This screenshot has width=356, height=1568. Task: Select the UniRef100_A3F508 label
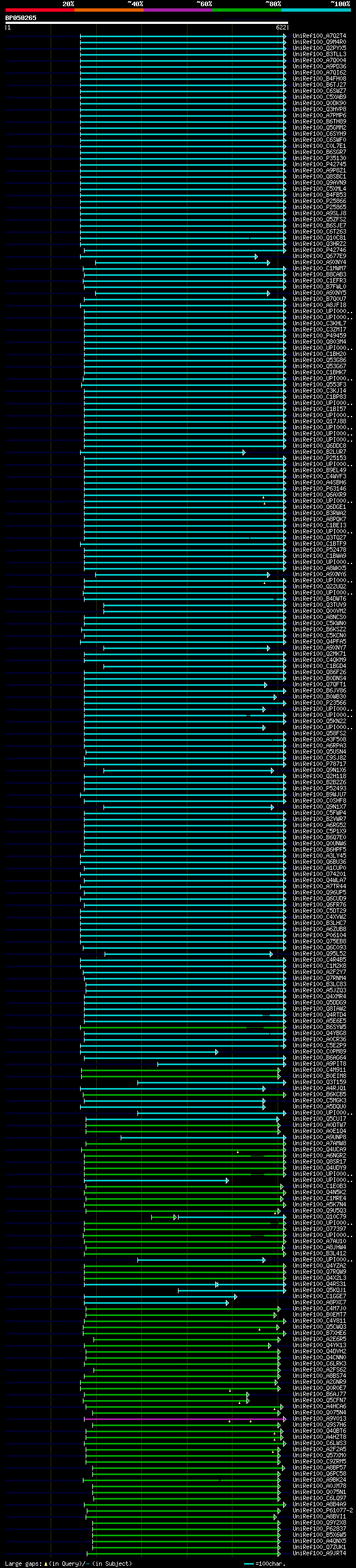click(319, 740)
